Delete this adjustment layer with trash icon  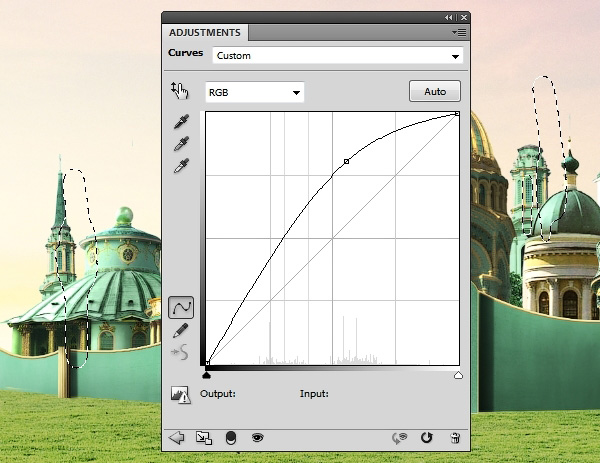click(455, 437)
